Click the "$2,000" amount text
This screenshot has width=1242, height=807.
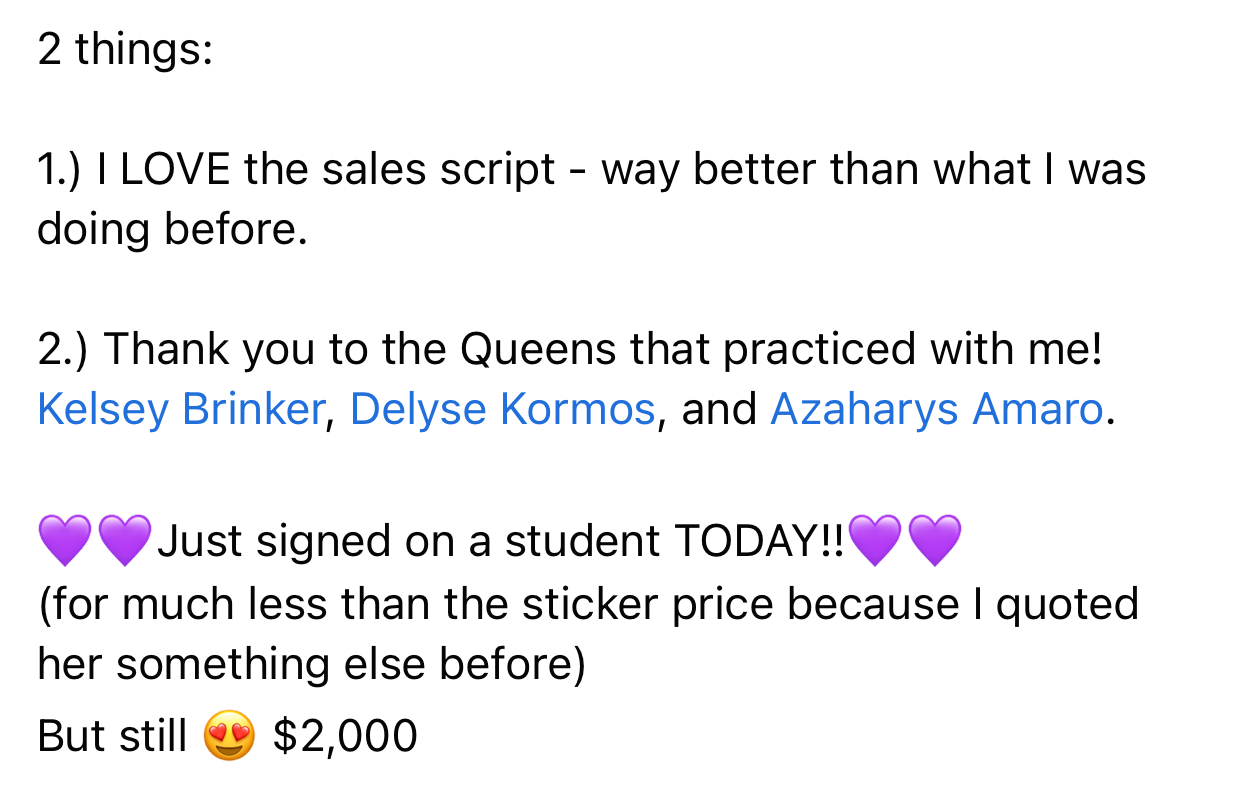click(x=344, y=737)
